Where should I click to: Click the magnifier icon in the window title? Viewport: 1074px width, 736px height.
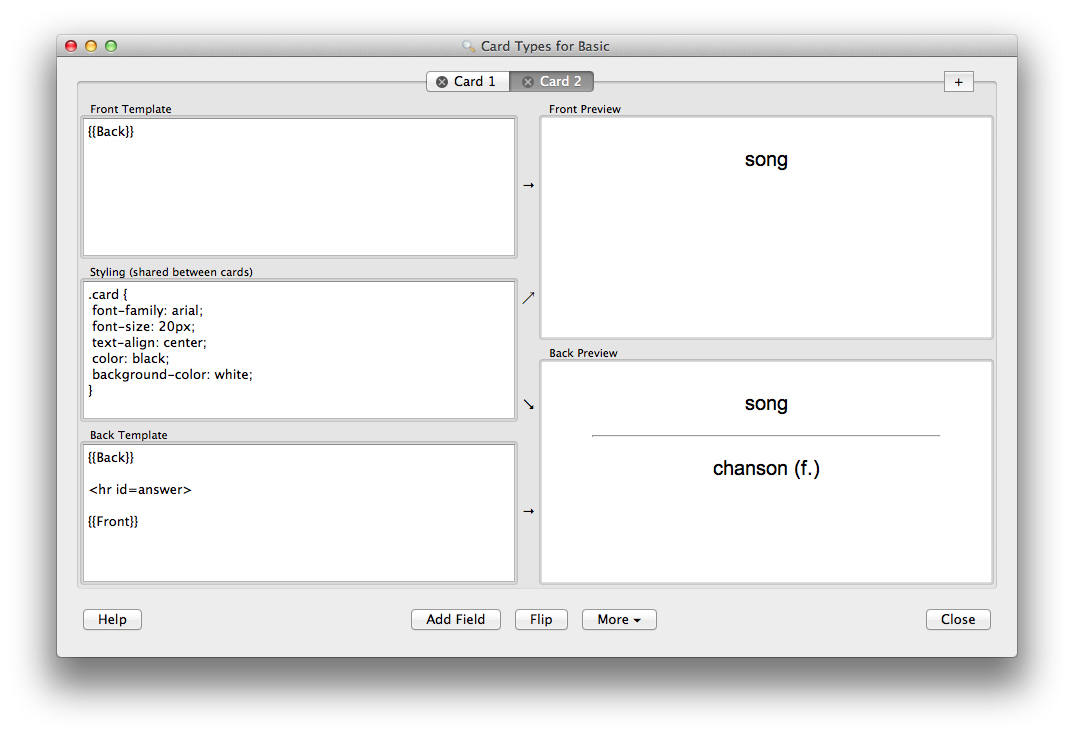tap(468, 46)
